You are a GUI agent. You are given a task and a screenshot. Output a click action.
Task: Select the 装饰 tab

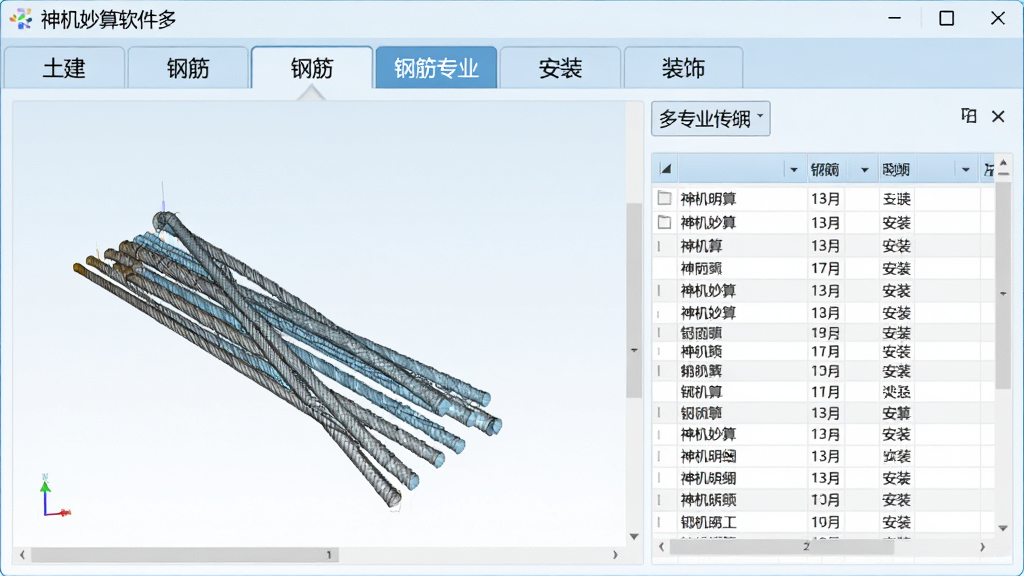coord(683,68)
